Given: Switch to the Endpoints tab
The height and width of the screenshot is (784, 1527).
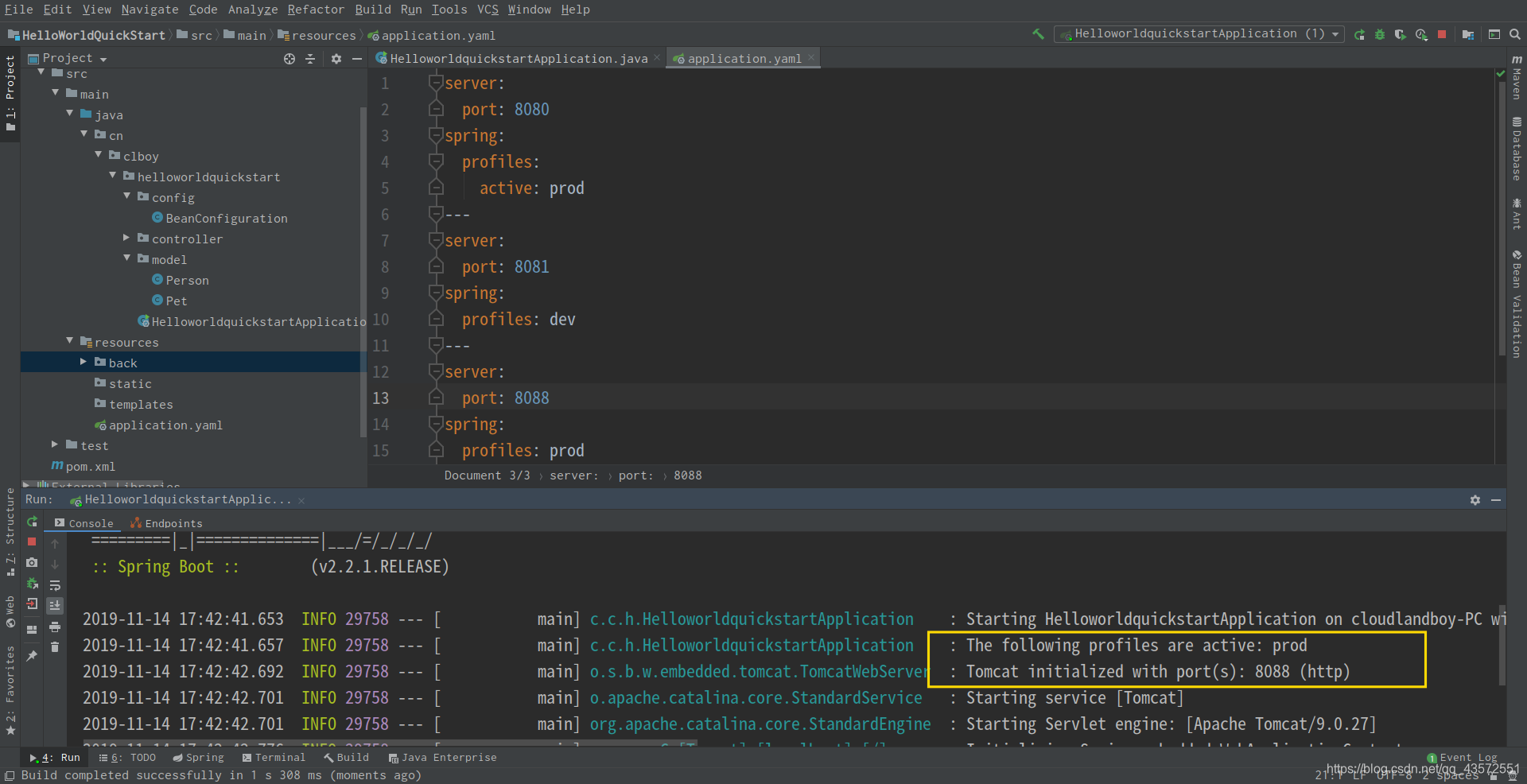Looking at the screenshot, I should [x=166, y=523].
